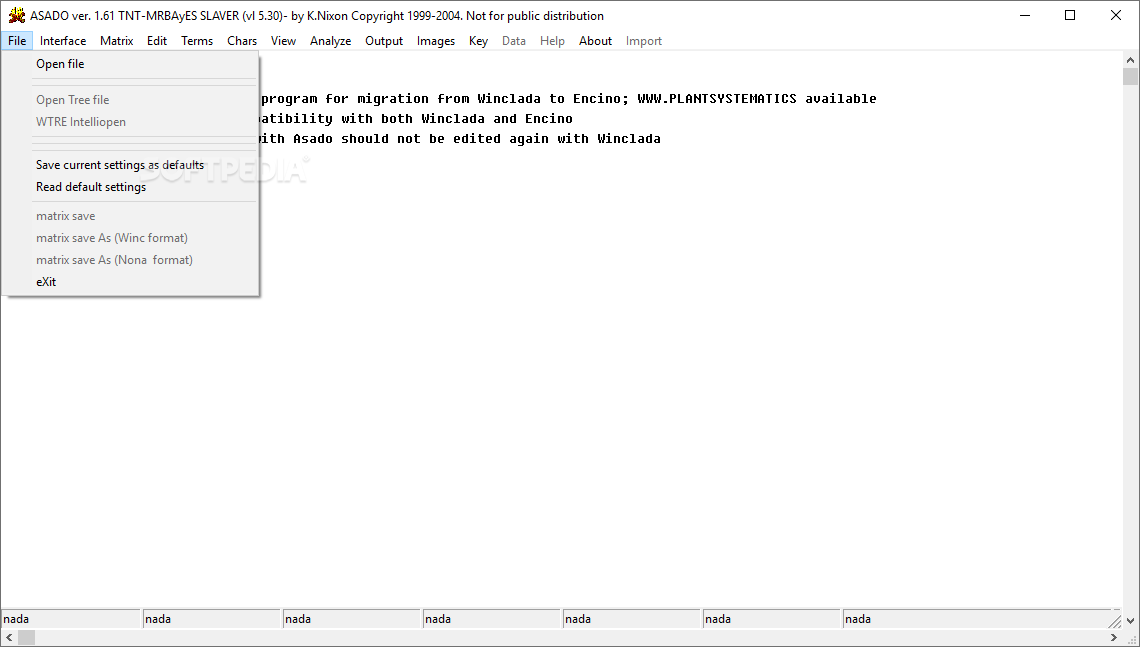
Task: Open the About menu
Action: tap(595, 41)
